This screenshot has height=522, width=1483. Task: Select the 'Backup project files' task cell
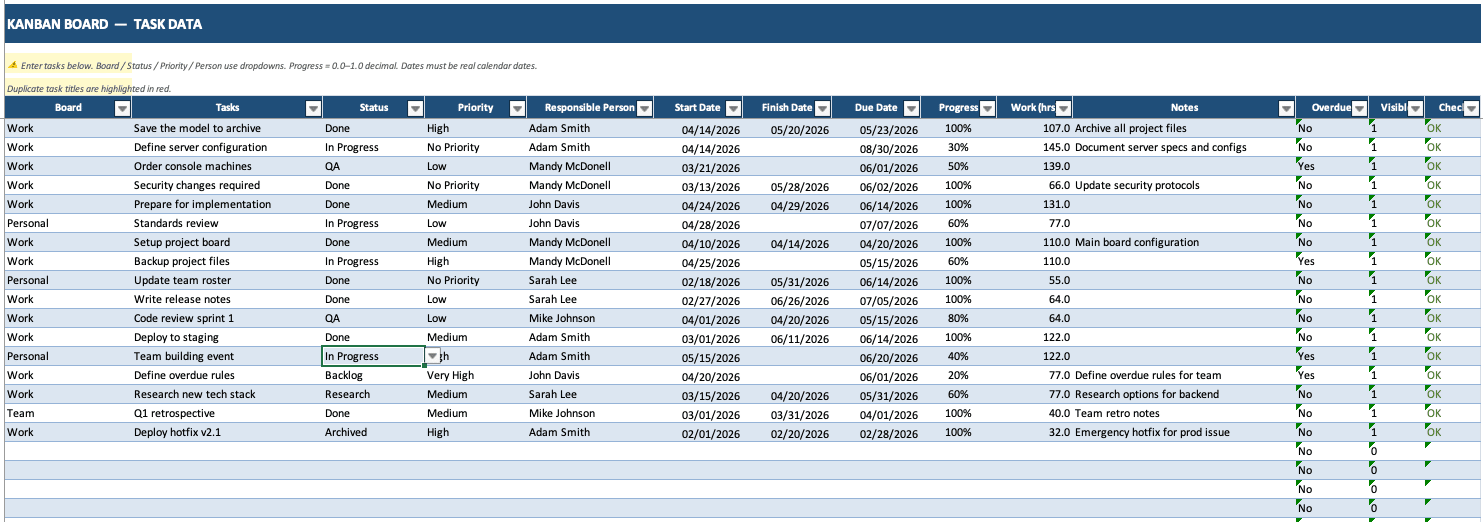tap(227, 261)
